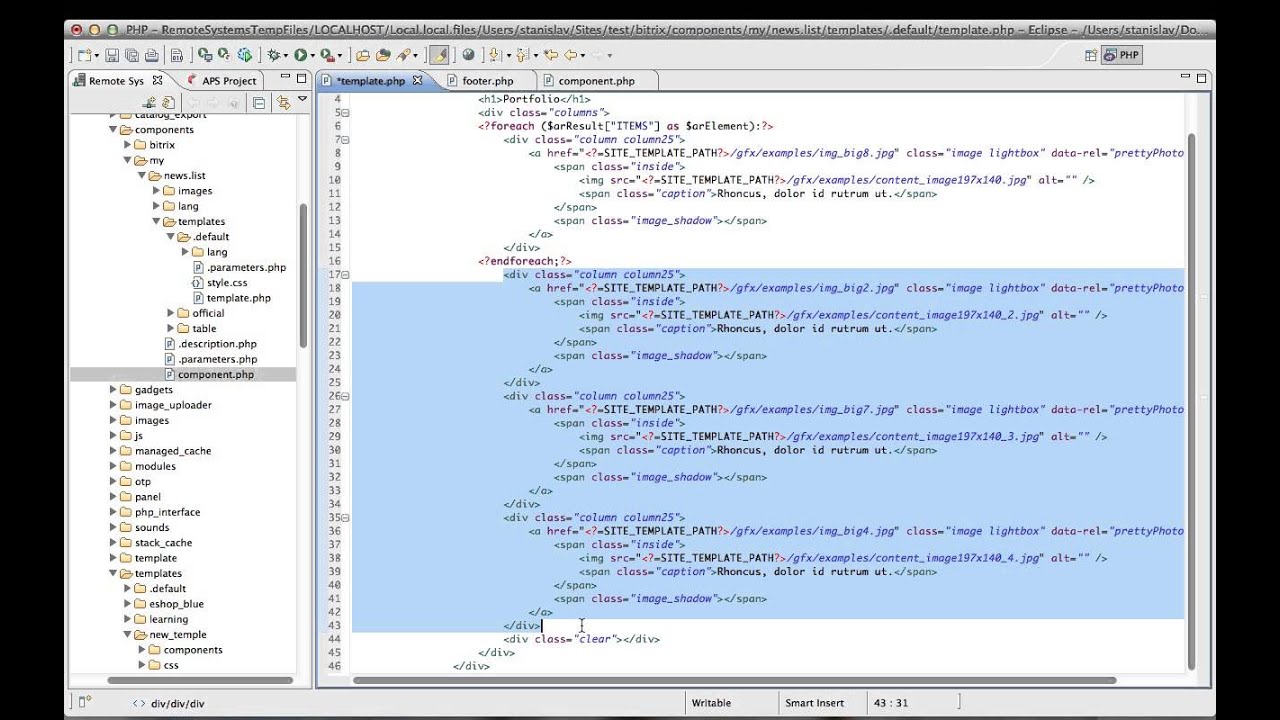The height and width of the screenshot is (720, 1280).
Task: Toggle code folding at line 26
Action: tap(345, 396)
